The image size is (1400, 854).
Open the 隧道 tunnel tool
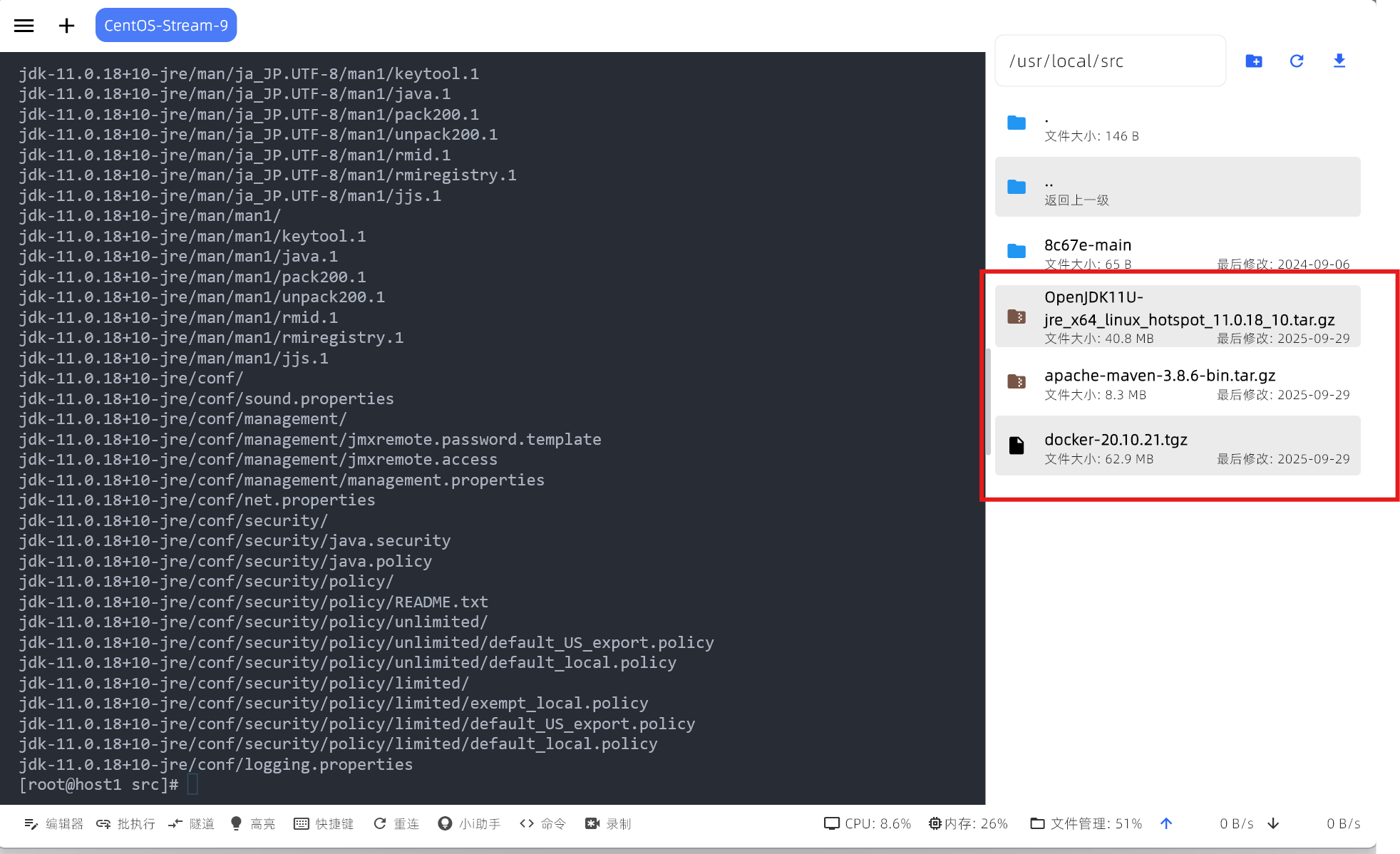(x=191, y=824)
